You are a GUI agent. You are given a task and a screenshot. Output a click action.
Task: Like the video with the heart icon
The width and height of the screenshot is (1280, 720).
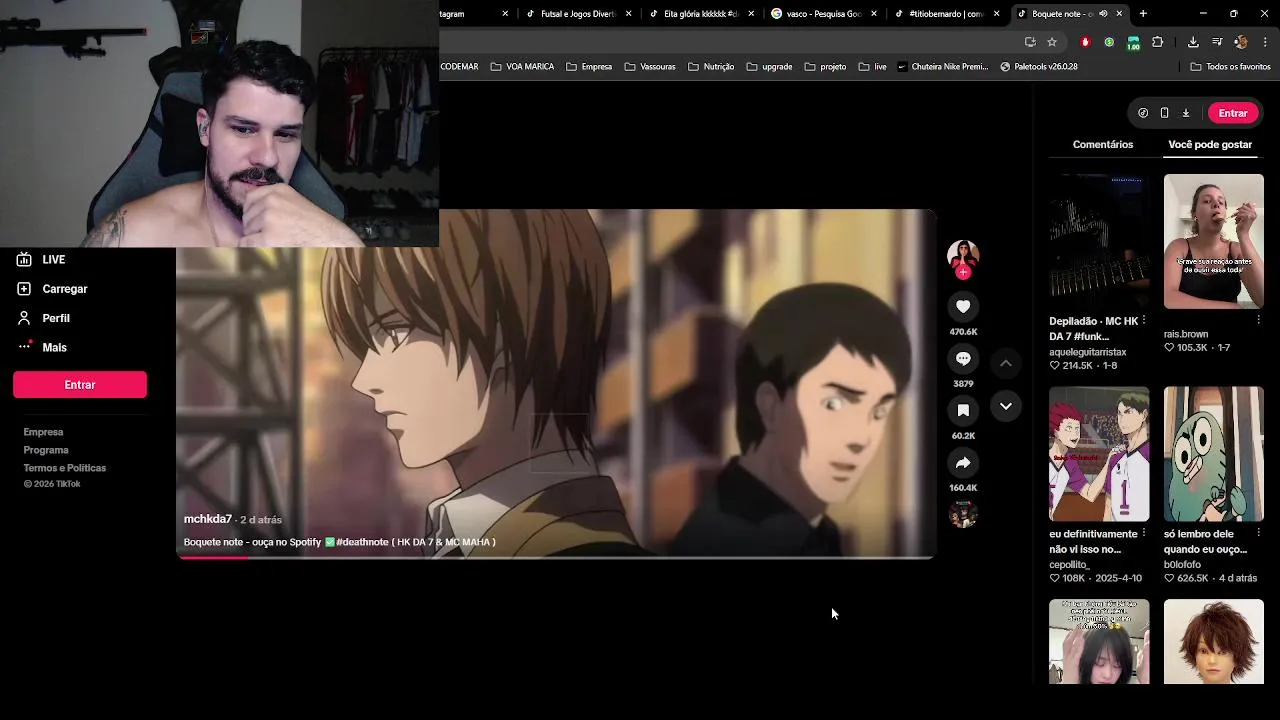coord(963,307)
